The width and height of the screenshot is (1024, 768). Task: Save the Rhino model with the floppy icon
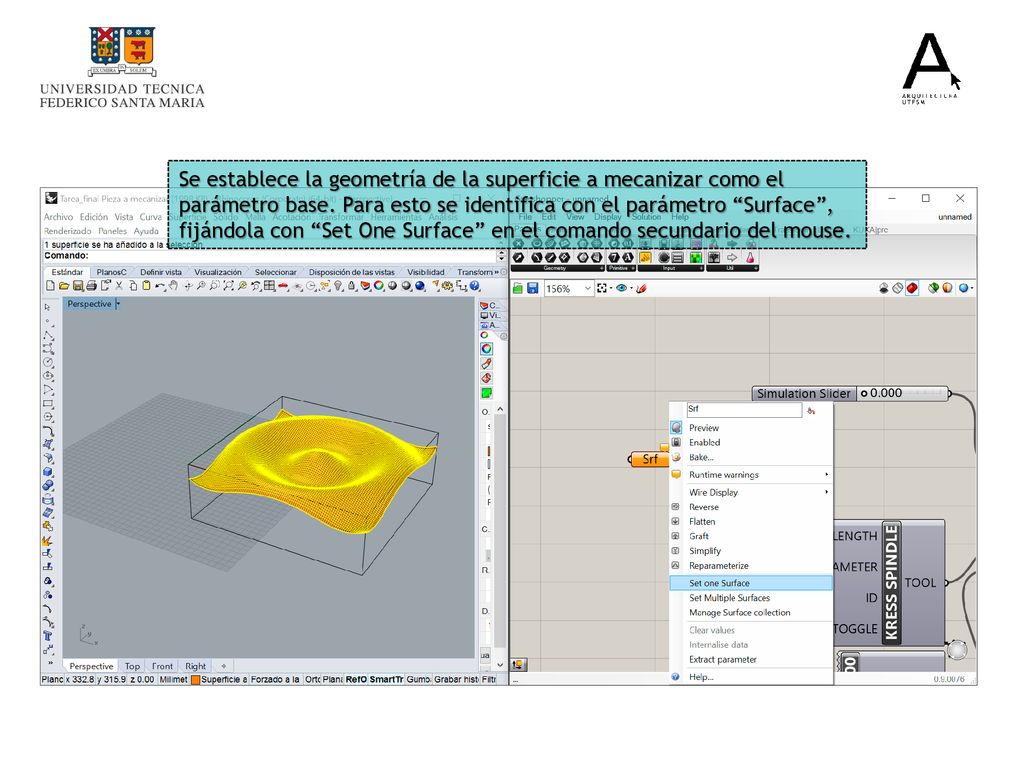click(x=78, y=285)
